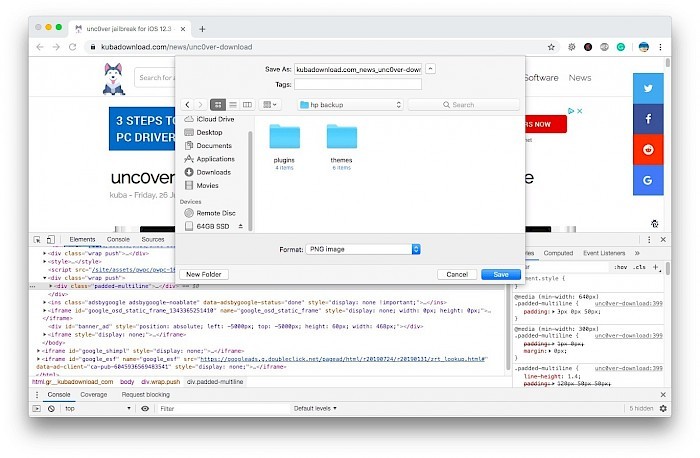Viewport: 700px width, 458px height.
Task: Open a new browser tab with plus icon
Action: pos(202,29)
